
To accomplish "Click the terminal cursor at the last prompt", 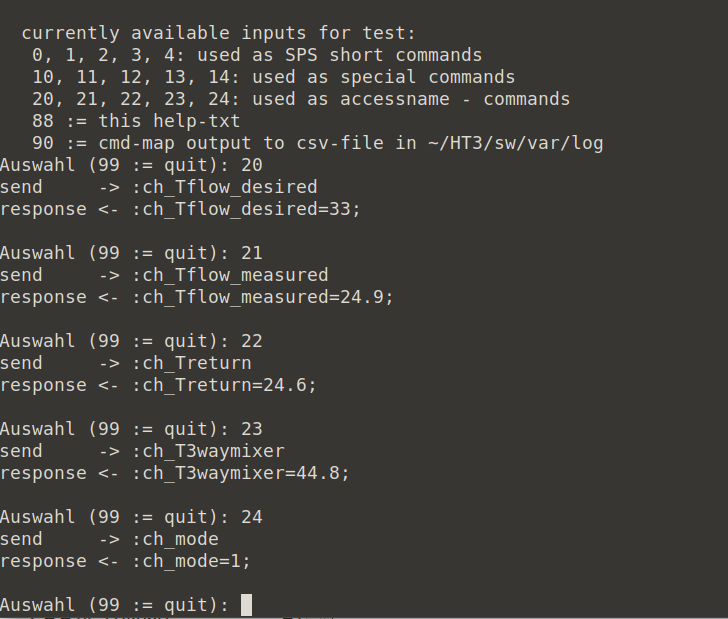I will pyautogui.click(x=247, y=605).
